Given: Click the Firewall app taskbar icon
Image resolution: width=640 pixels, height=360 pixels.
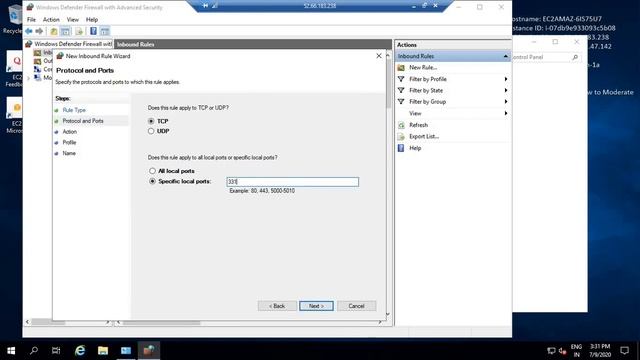Looking at the screenshot, I should (149, 350).
